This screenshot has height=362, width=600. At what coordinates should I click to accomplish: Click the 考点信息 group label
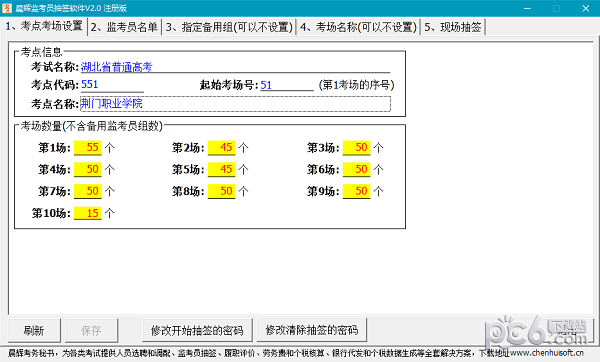41,52
